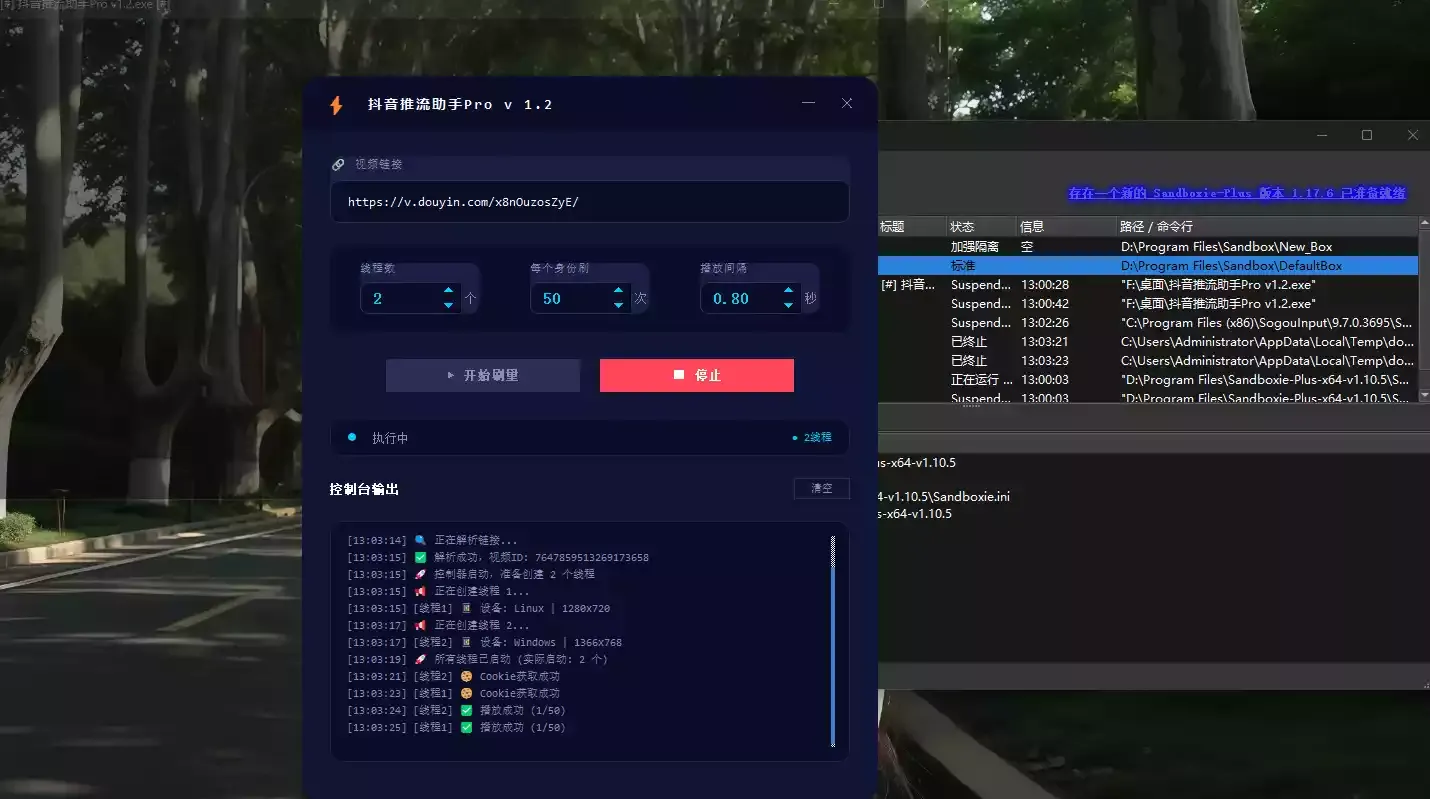Click the interval field showing 0.80
This screenshot has width=1430, height=799.
(x=740, y=298)
